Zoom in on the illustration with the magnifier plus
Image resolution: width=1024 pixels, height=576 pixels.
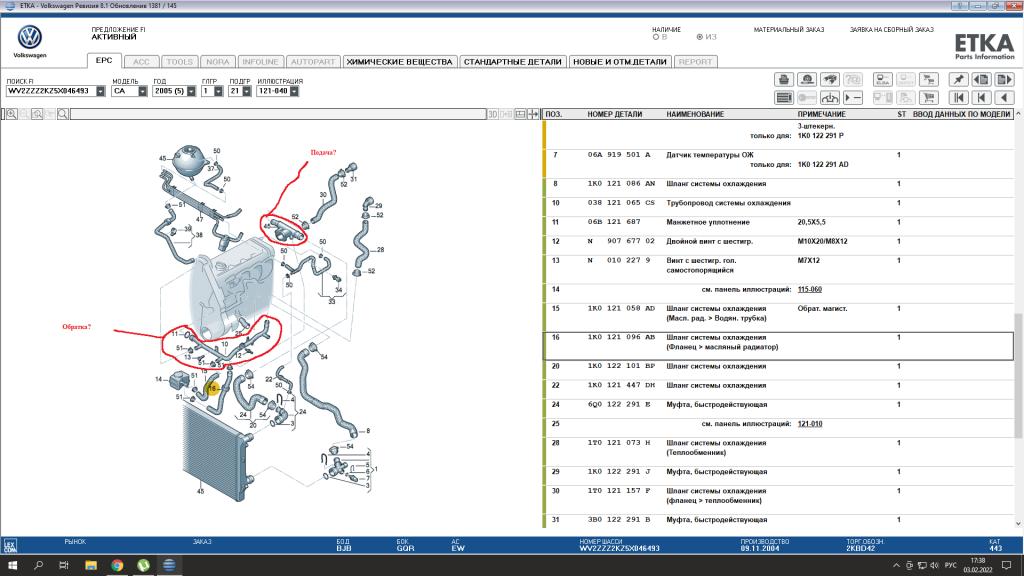(12, 114)
